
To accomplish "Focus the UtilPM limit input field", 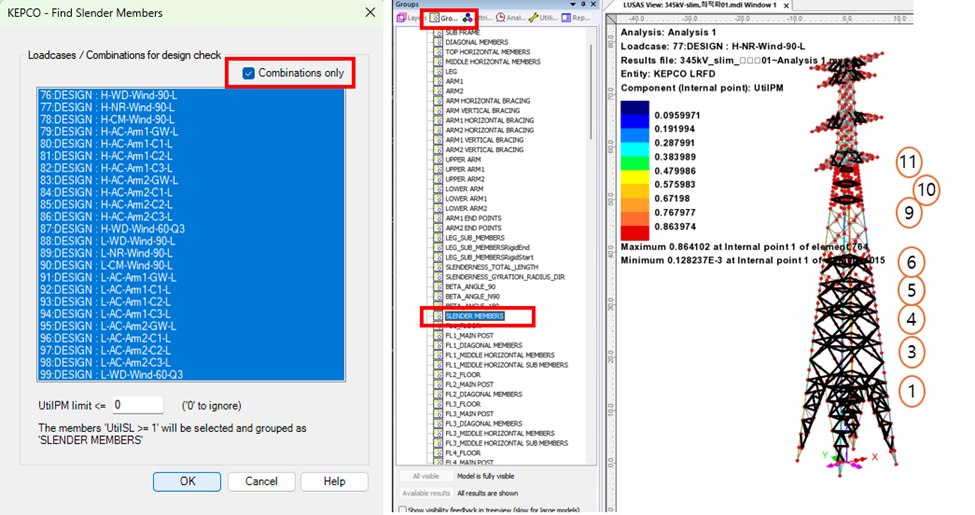I will point(137,405).
